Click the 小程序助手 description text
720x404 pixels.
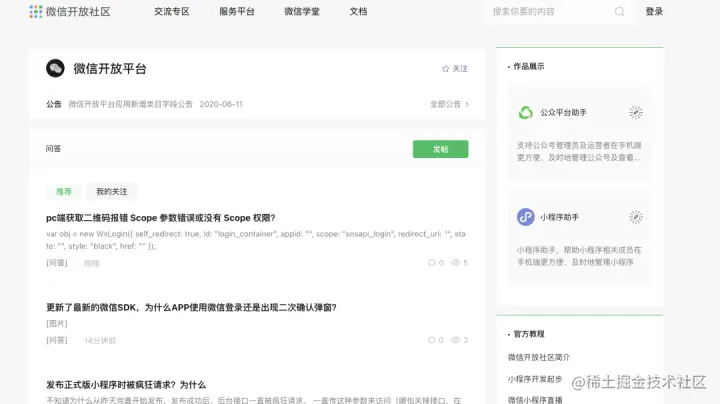579,256
